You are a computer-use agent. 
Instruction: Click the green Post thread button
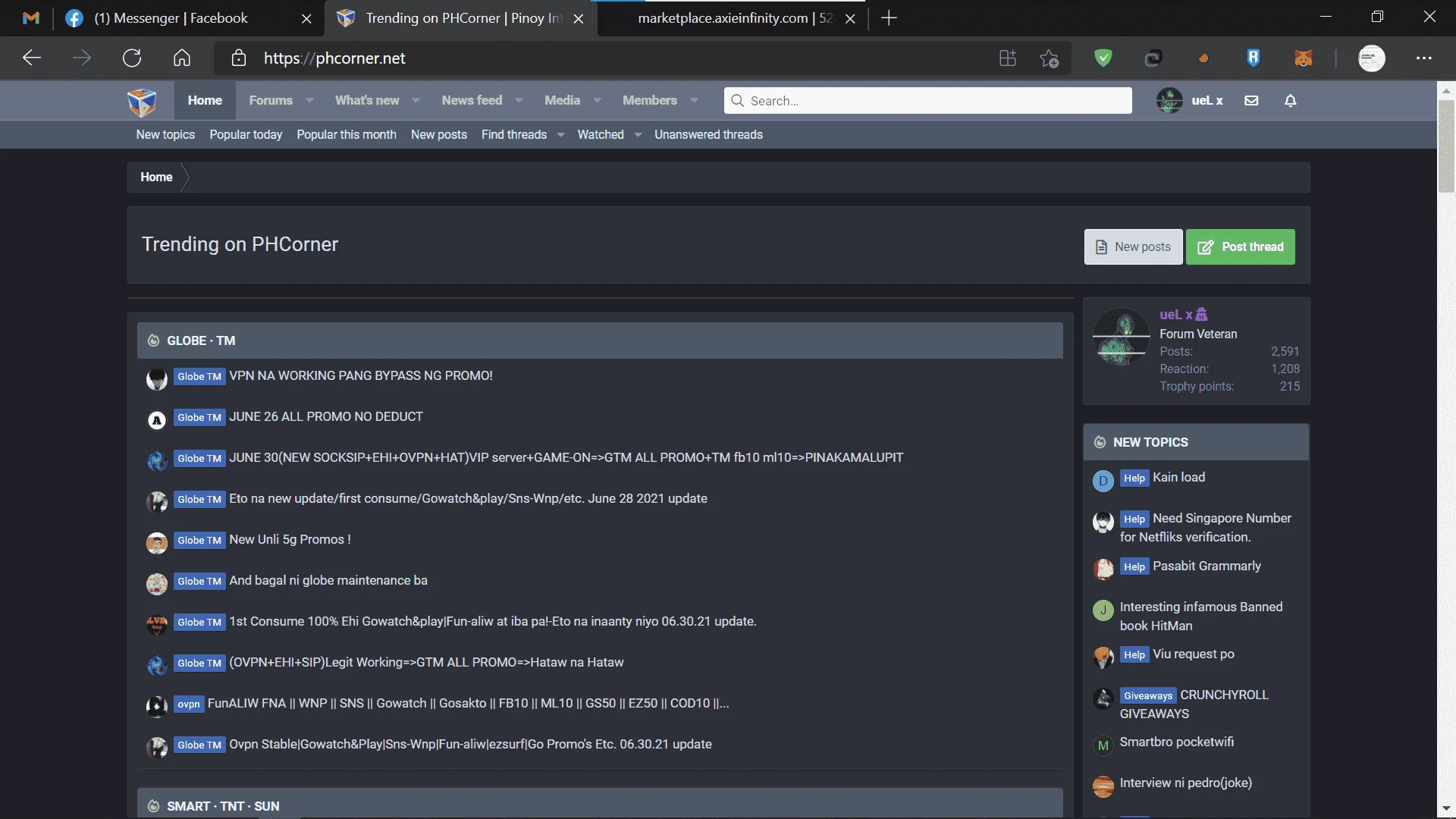tap(1241, 247)
